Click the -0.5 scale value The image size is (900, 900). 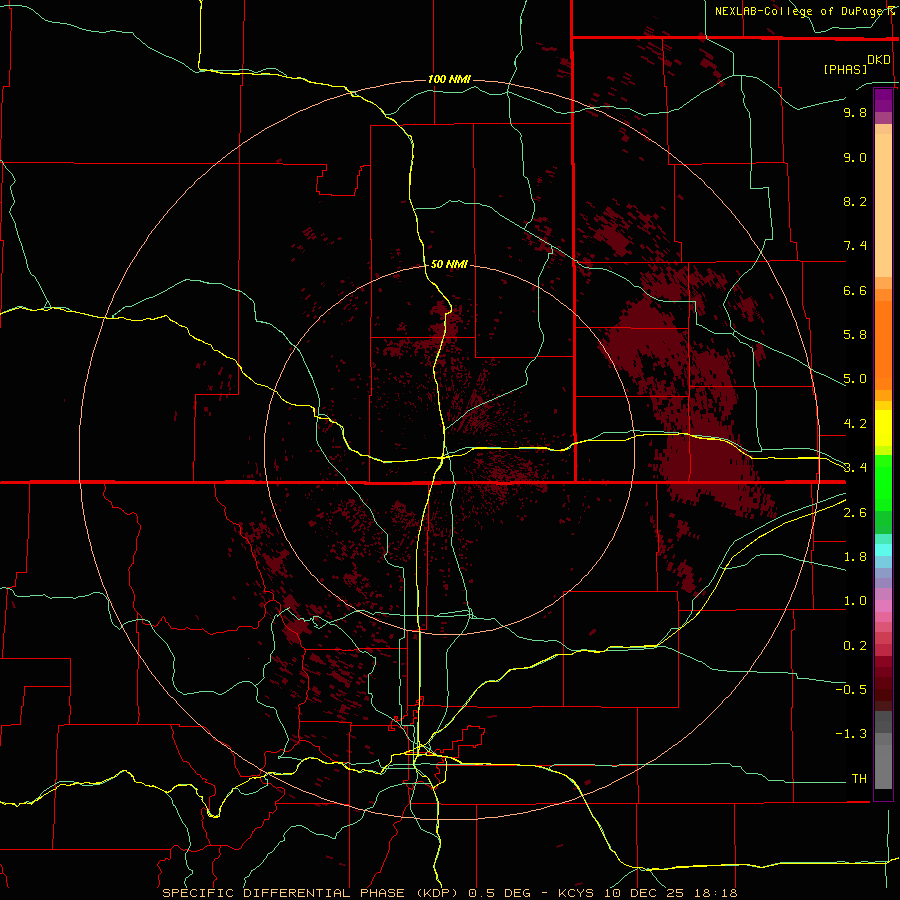pyautogui.click(x=851, y=690)
